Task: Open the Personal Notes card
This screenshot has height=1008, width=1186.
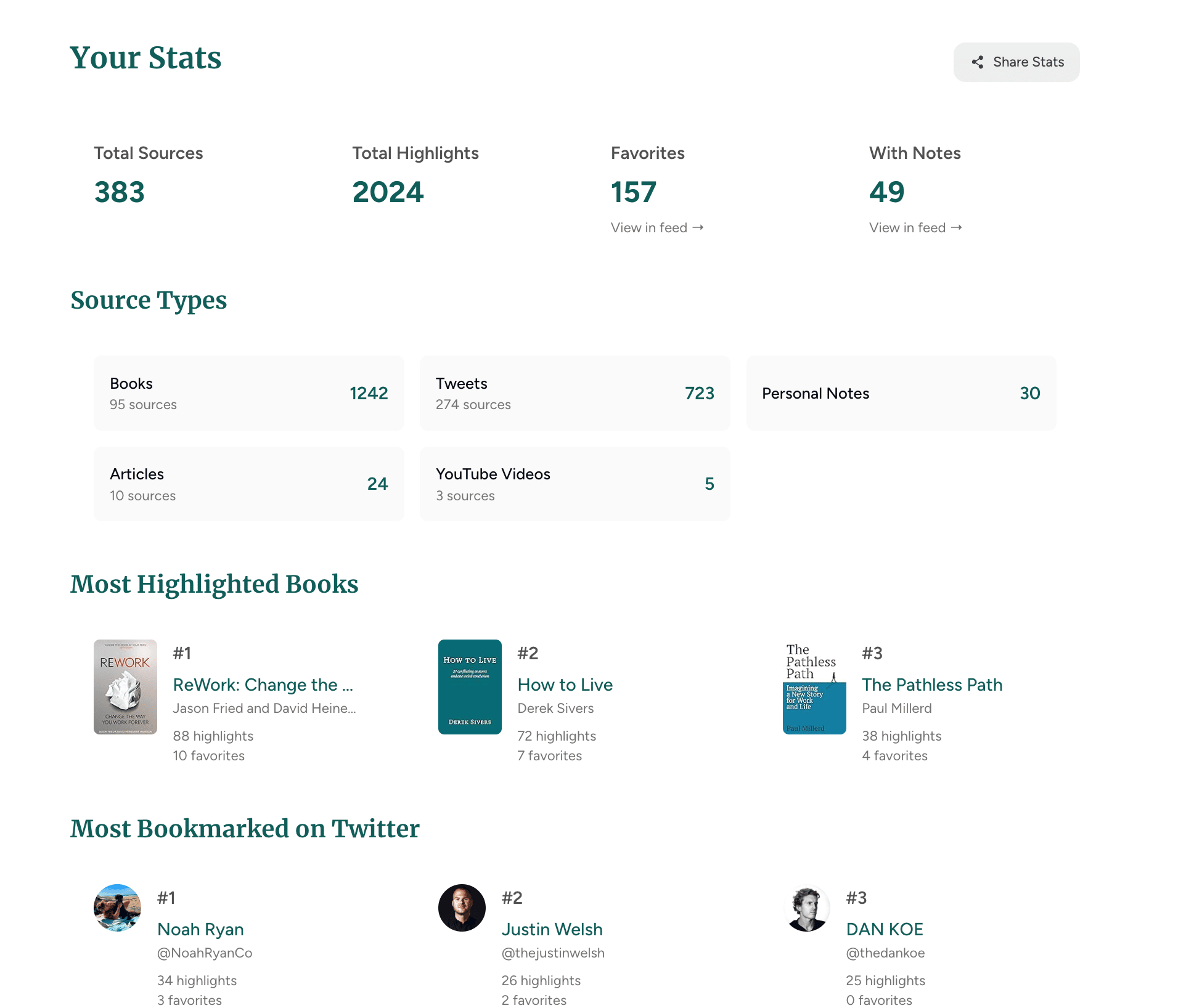Action: 901,393
